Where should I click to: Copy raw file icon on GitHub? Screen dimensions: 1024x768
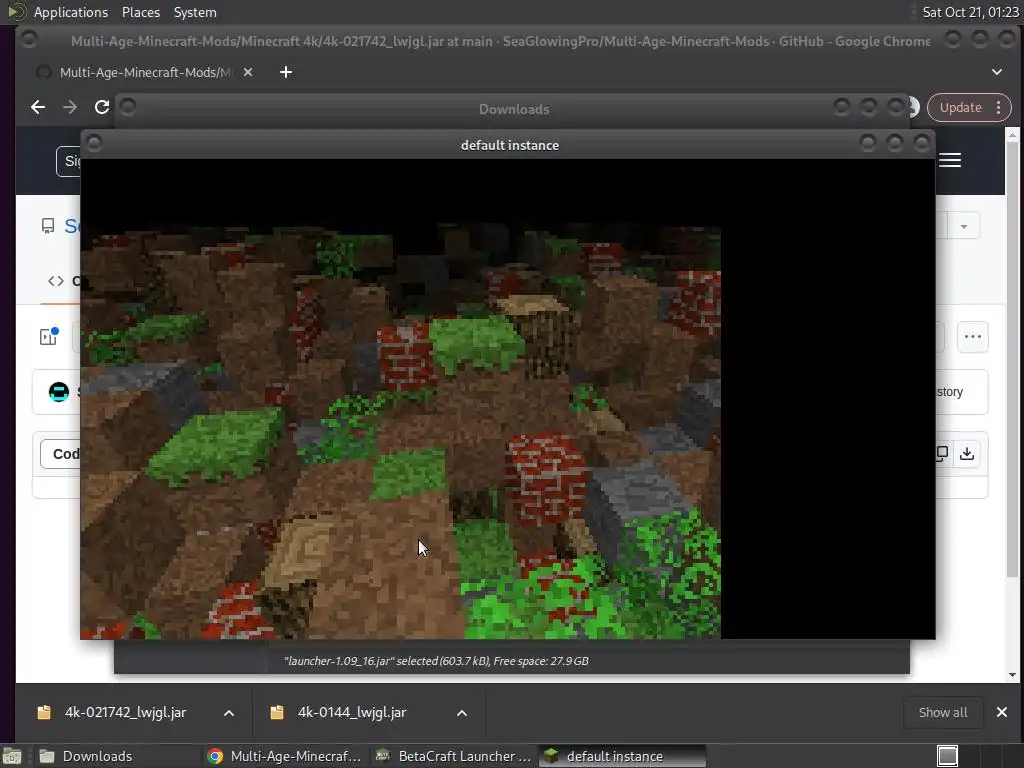[x=942, y=453]
